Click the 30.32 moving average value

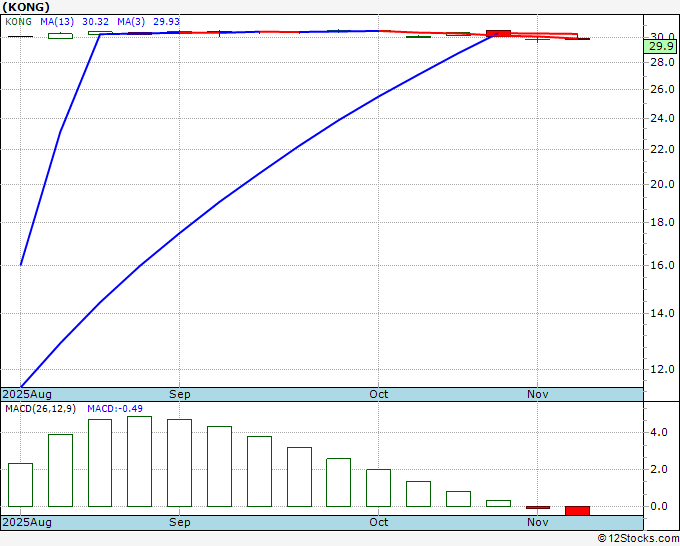[x=95, y=22]
